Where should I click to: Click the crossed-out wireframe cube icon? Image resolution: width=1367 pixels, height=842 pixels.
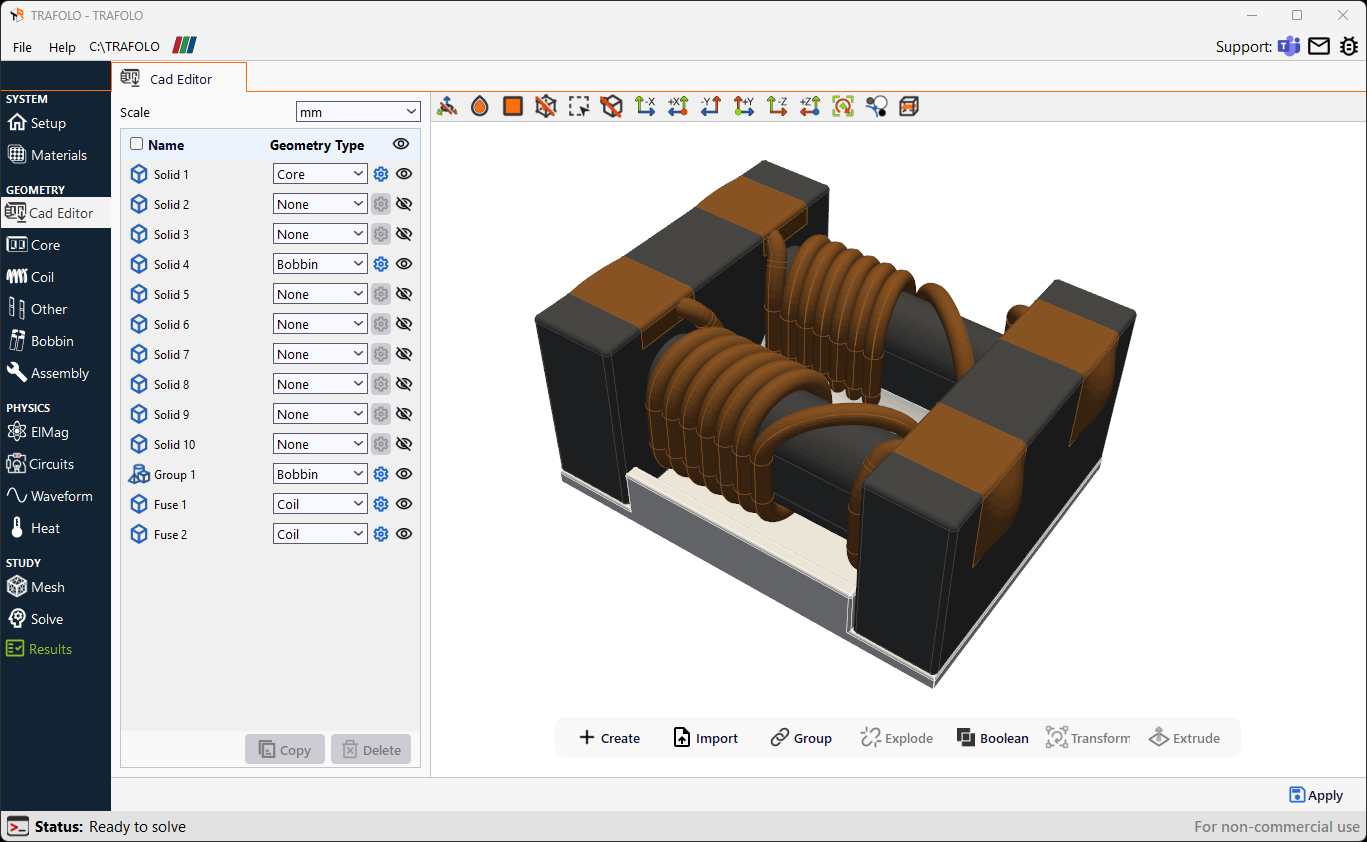(546, 106)
